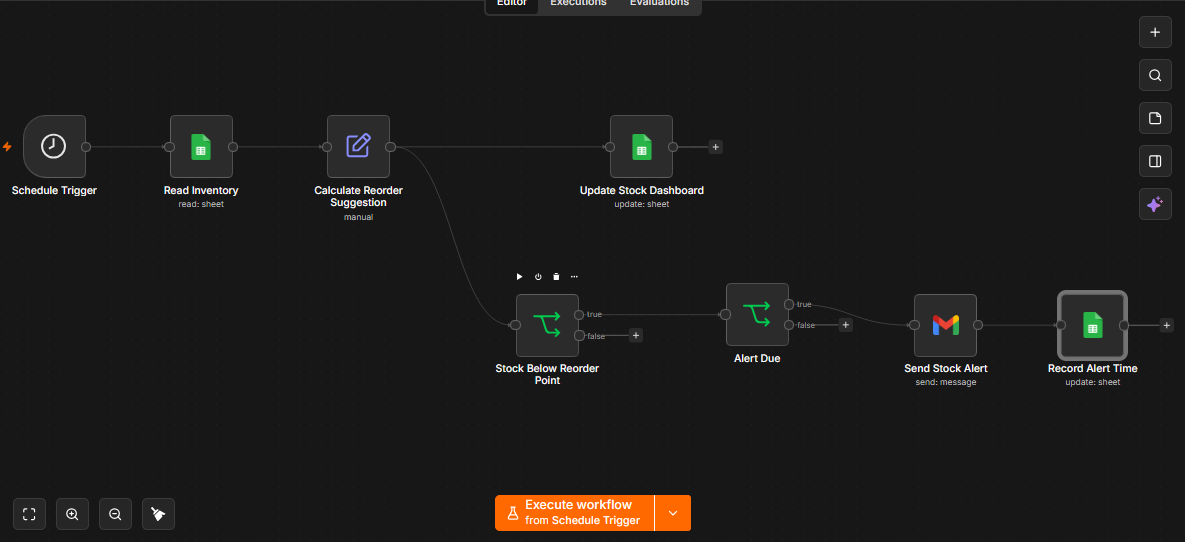Fit workflow to view
1185x542 pixels.
(x=29, y=514)
